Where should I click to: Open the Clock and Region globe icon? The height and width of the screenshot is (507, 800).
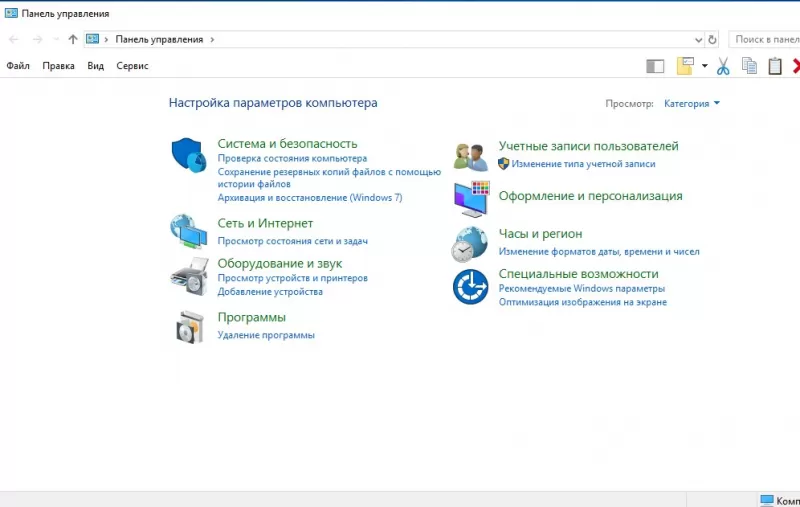coord(469,244)
